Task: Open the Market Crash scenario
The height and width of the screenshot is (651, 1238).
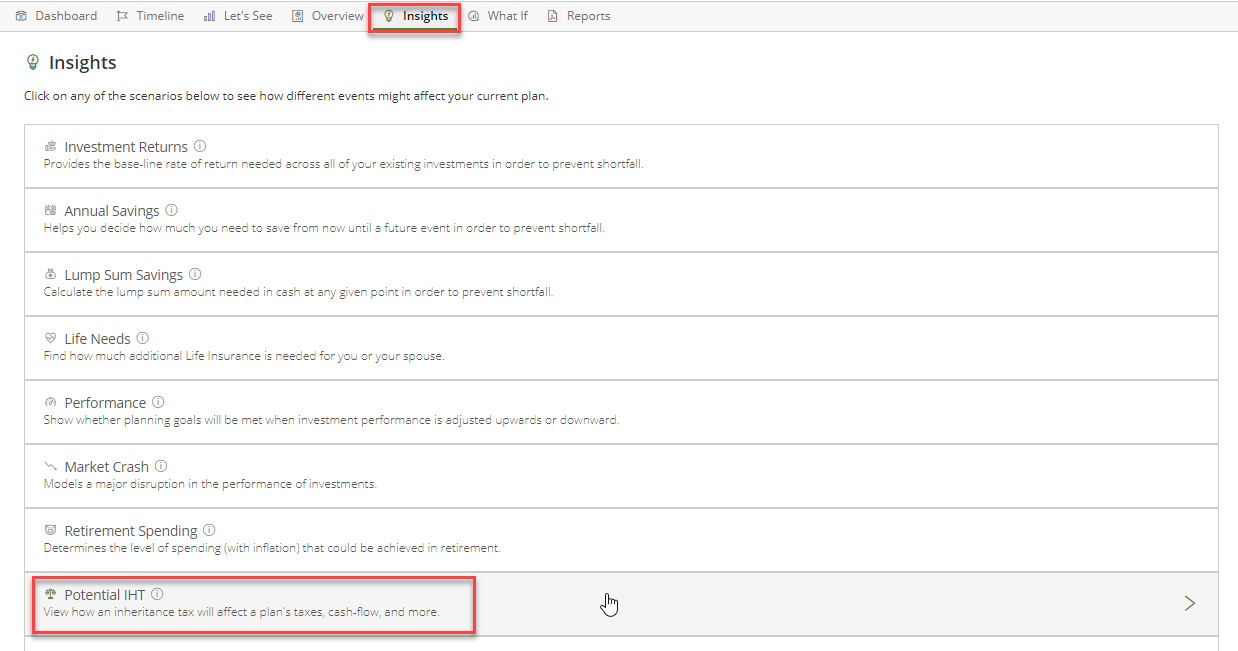Action: [106, 467]
